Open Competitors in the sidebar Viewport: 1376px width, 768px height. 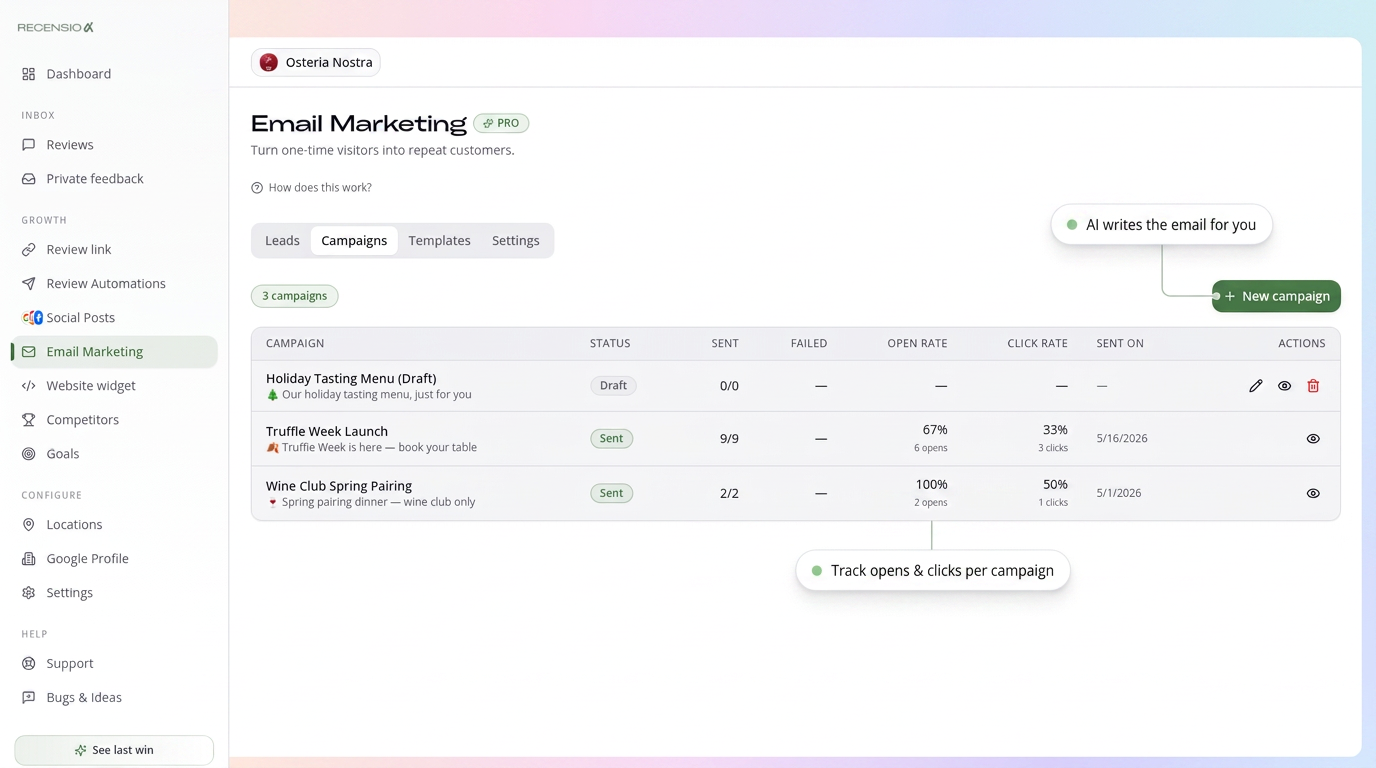click(x=114, y=420)
